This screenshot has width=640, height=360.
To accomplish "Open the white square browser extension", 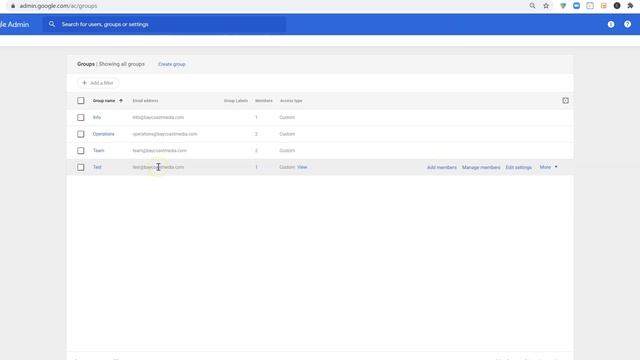I will [590, 6].
